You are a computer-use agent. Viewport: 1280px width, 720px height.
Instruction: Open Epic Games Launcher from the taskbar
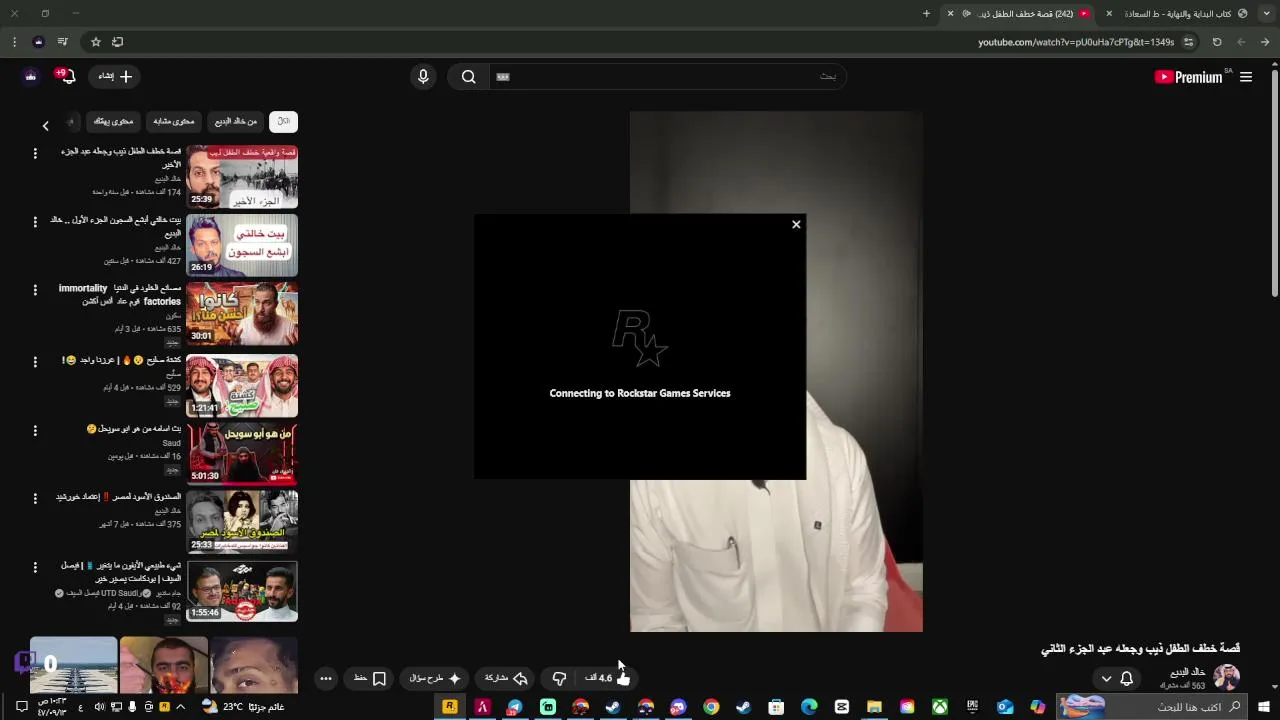pyautogui.click(x=973, y=707)
